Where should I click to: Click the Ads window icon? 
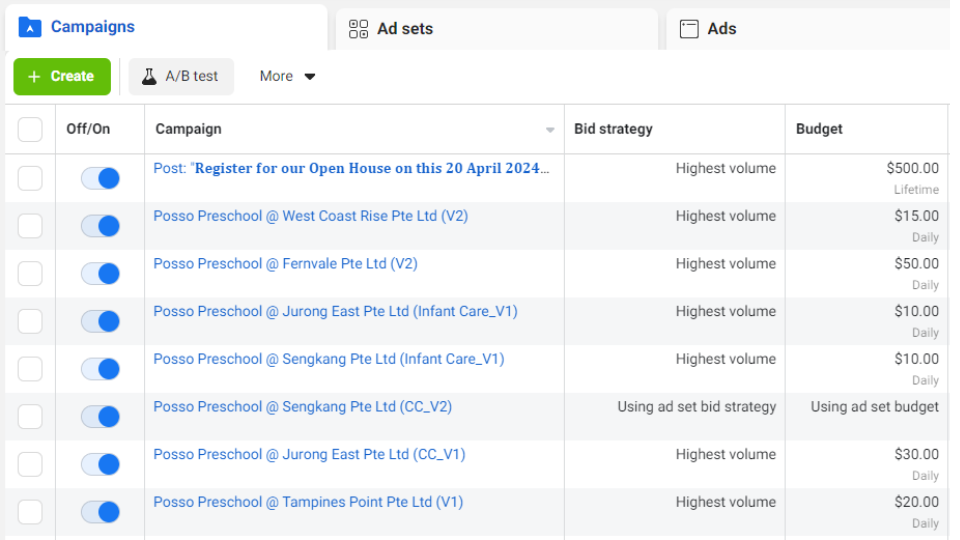[689, 29]
